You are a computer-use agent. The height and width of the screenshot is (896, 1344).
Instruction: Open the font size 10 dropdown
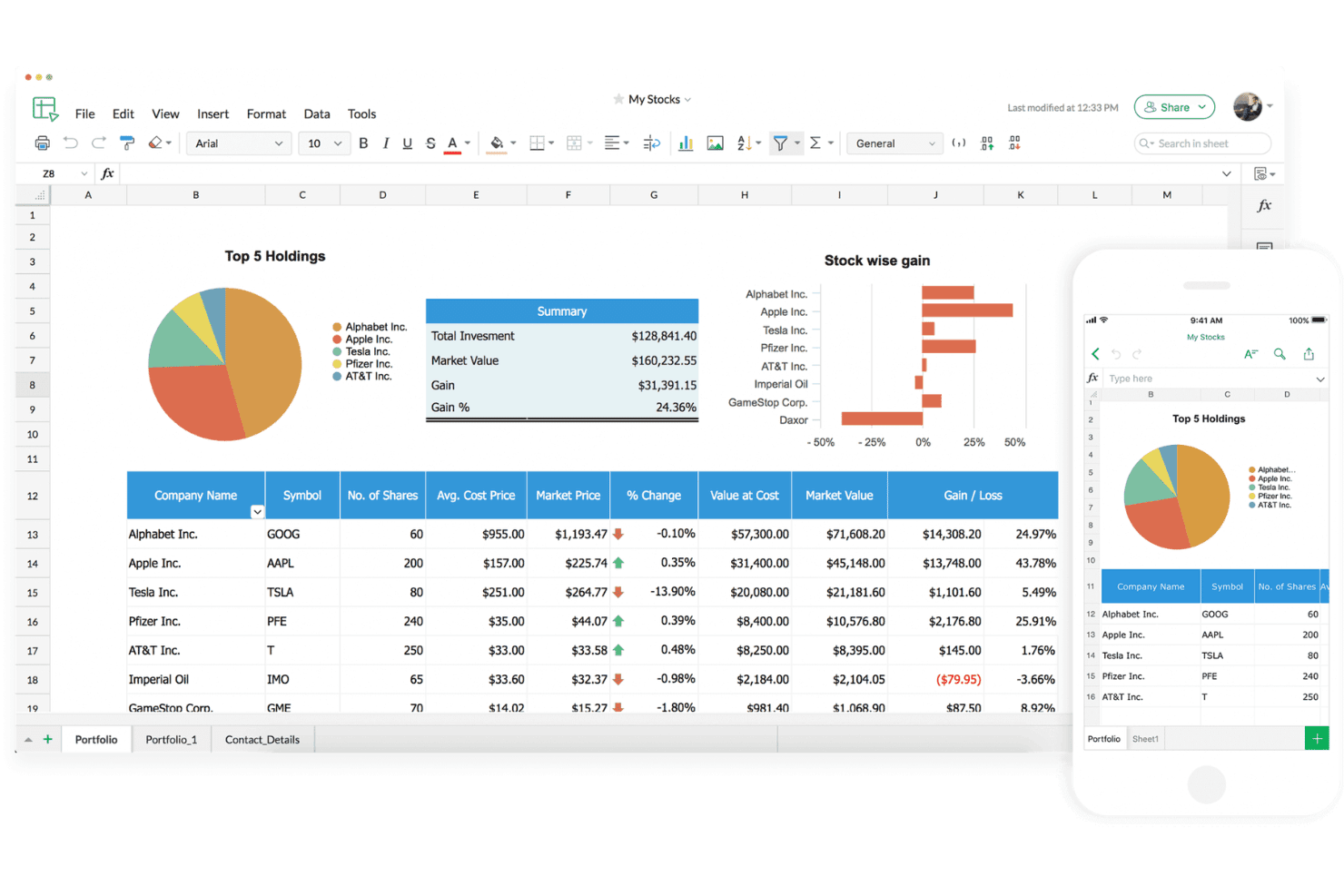pyautogui.click(x=324, y=143)
